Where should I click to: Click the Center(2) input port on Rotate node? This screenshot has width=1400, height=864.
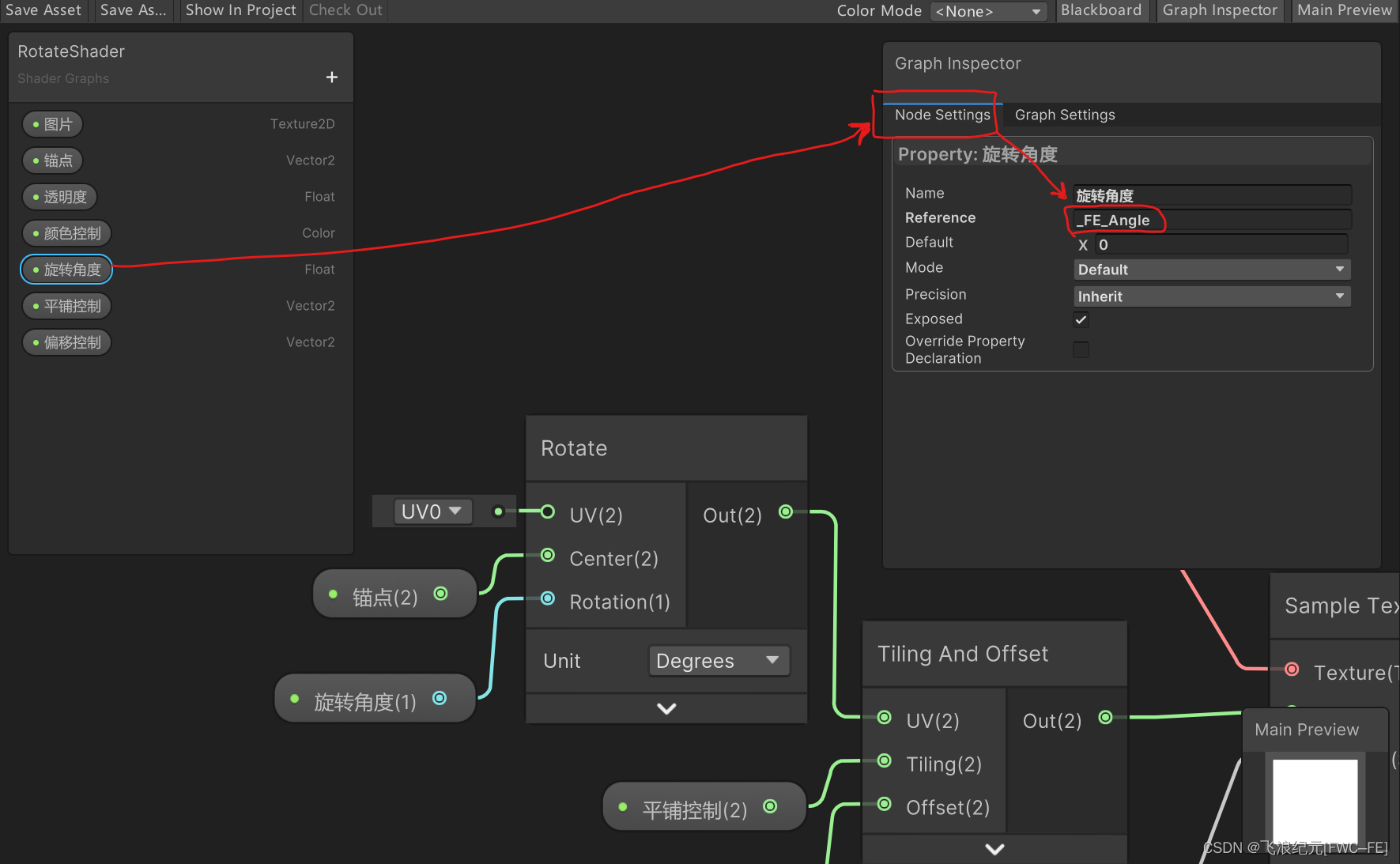548,555
